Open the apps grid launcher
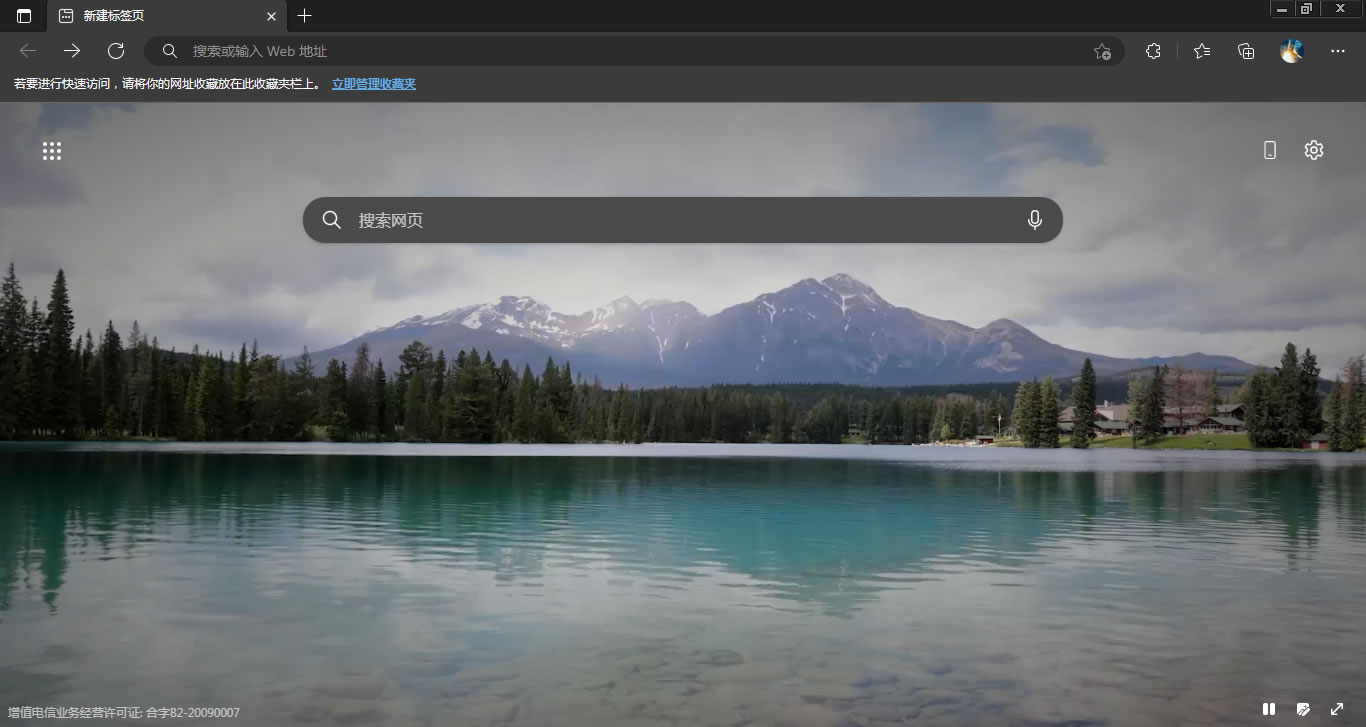 52,151
